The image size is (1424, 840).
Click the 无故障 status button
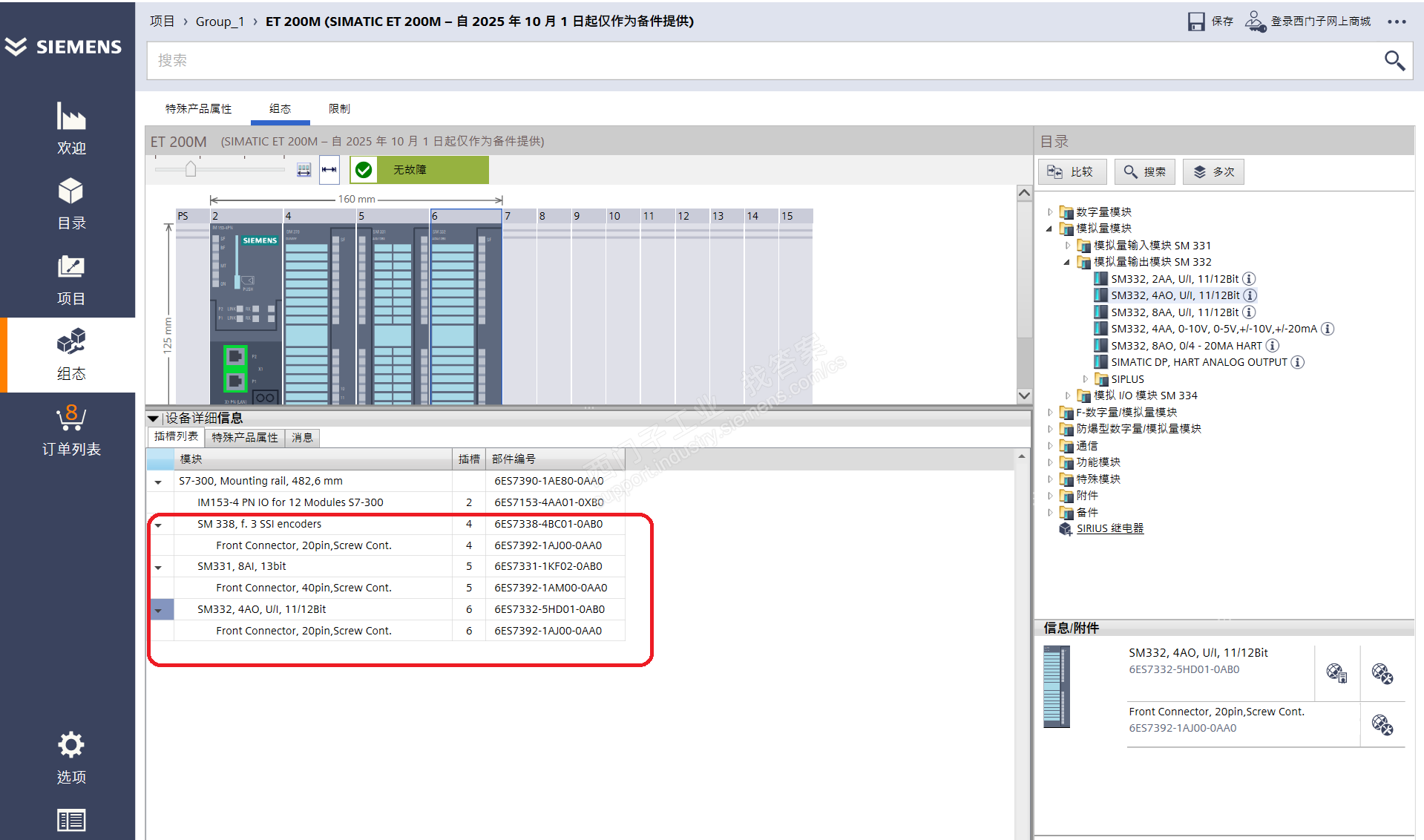[419, 170]
